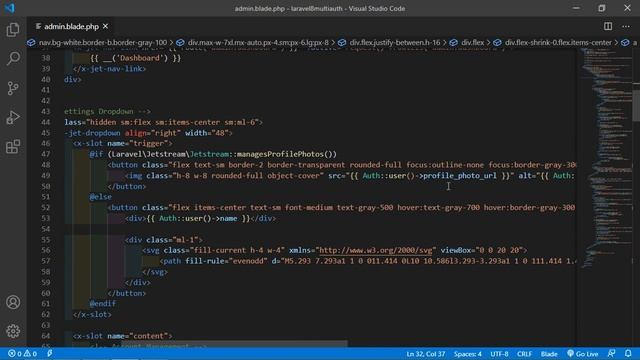Place cursor on @if directive

pyautogui.click(x=96, y=154)
